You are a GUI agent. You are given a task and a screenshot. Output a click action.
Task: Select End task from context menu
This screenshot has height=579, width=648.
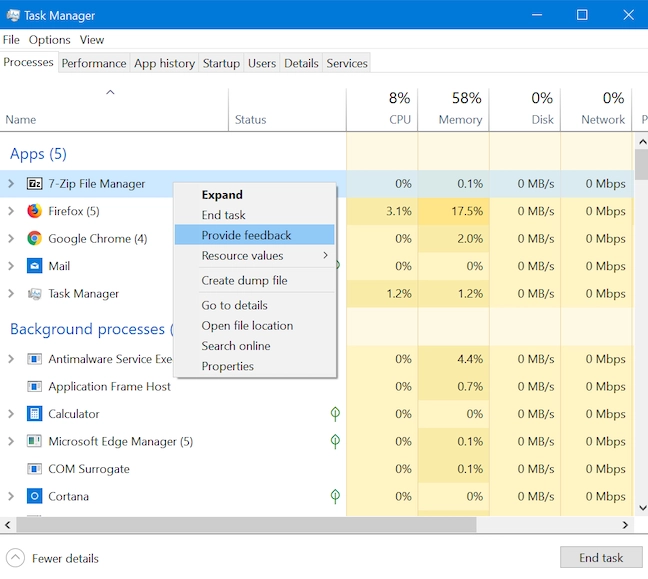point(255,215)
